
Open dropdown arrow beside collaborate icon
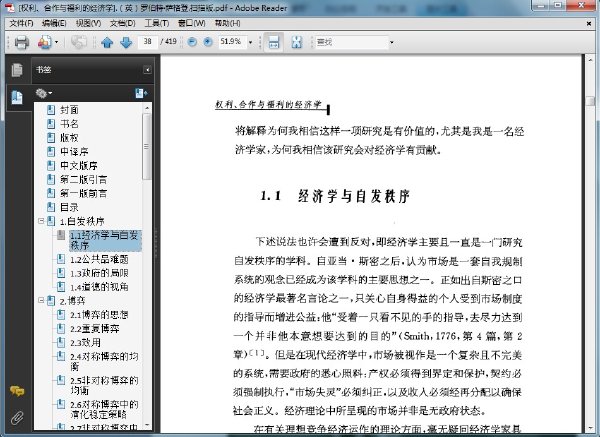(x=57, y=42)
